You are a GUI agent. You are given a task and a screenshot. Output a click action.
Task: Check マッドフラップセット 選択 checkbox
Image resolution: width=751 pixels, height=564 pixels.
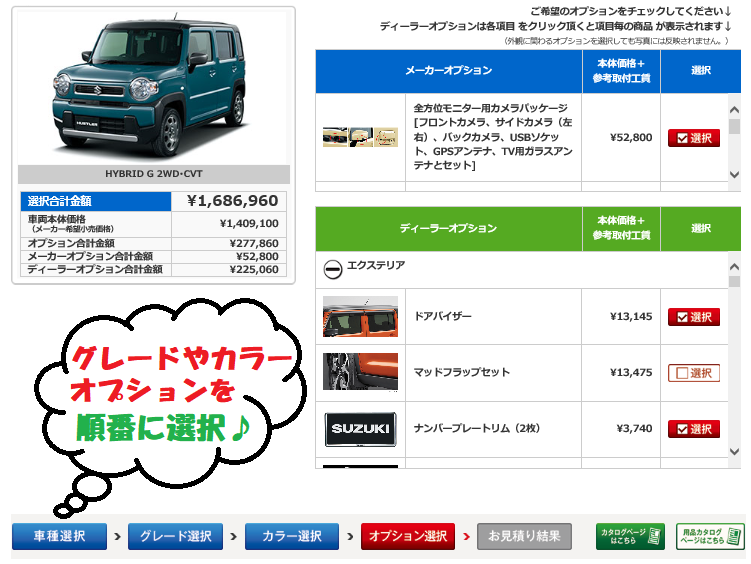(x=694, y=373)
